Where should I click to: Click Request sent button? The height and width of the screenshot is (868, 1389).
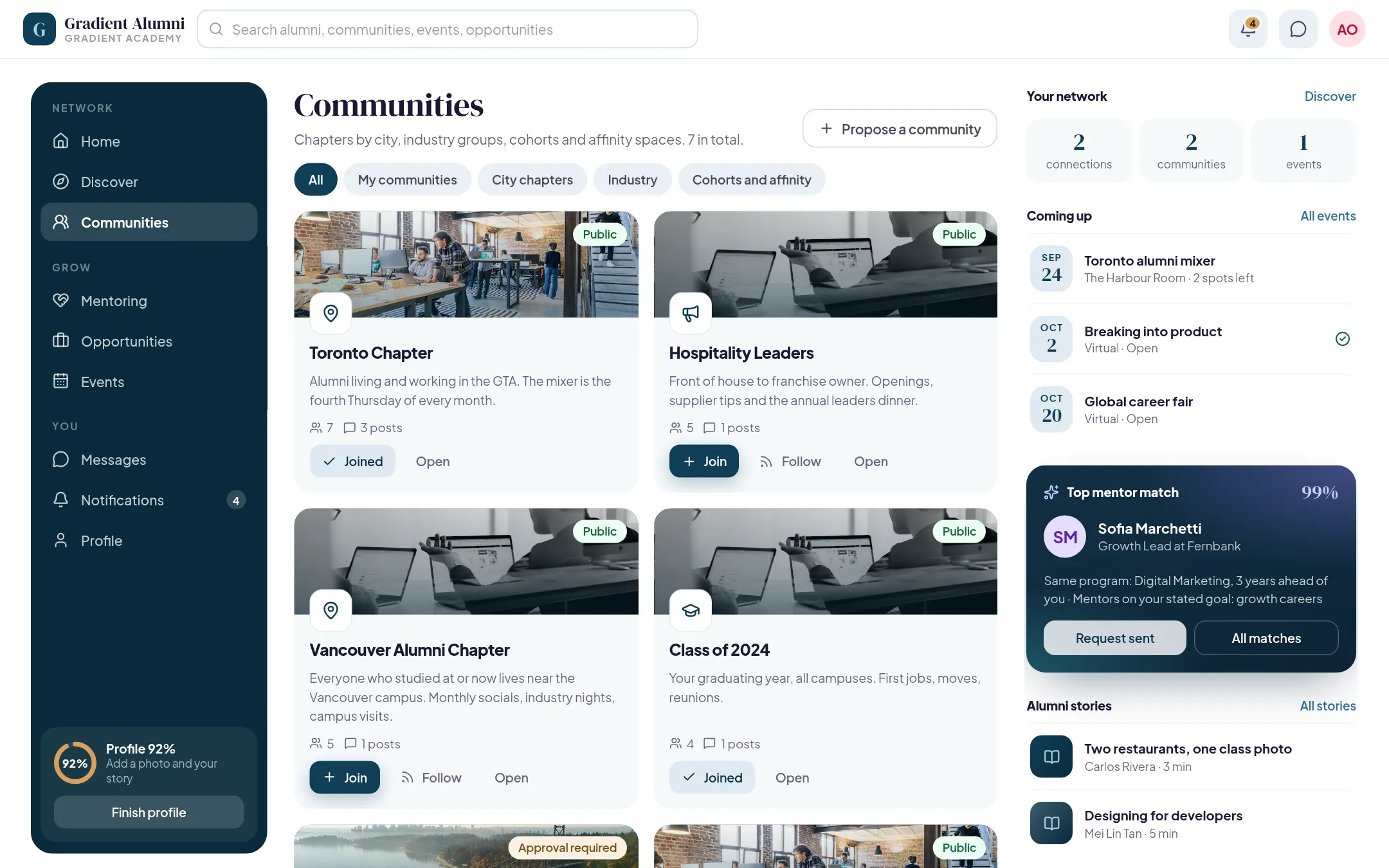click(1115, 638)
